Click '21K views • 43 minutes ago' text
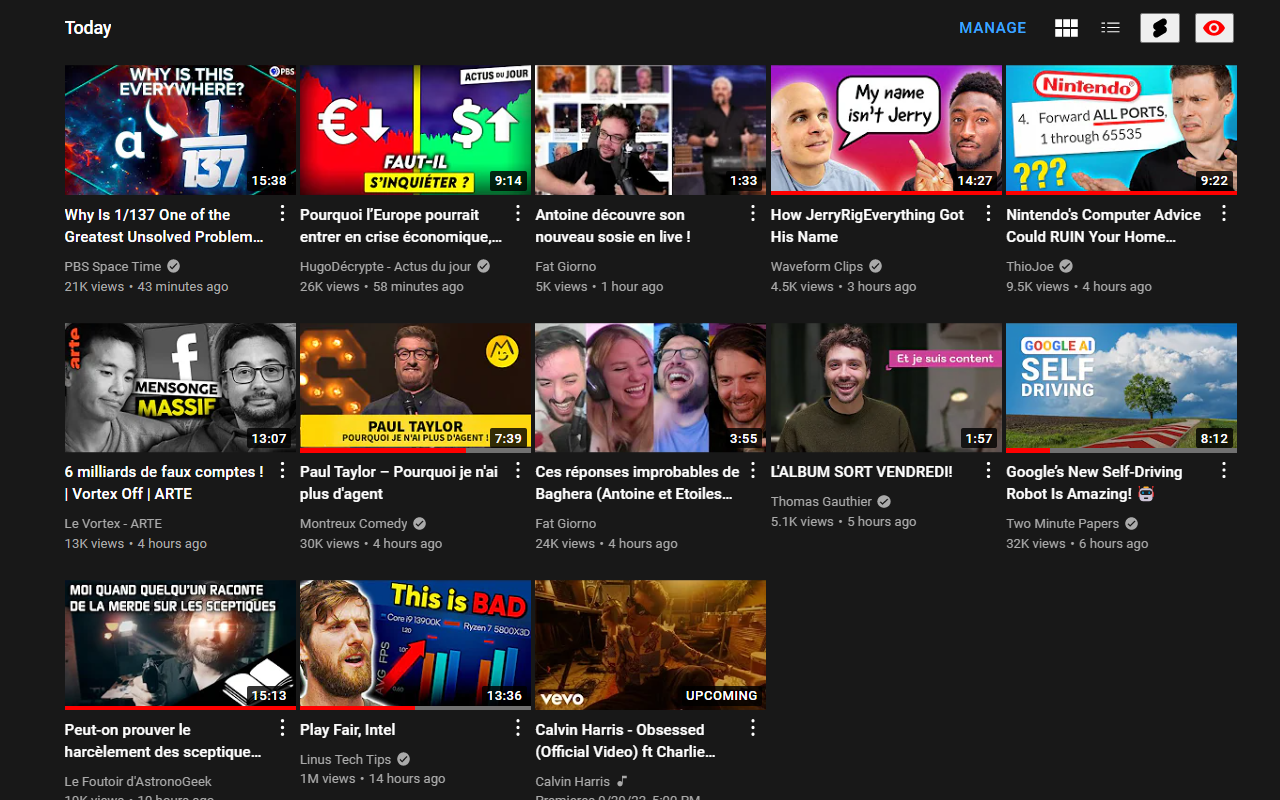 point(146,286)
